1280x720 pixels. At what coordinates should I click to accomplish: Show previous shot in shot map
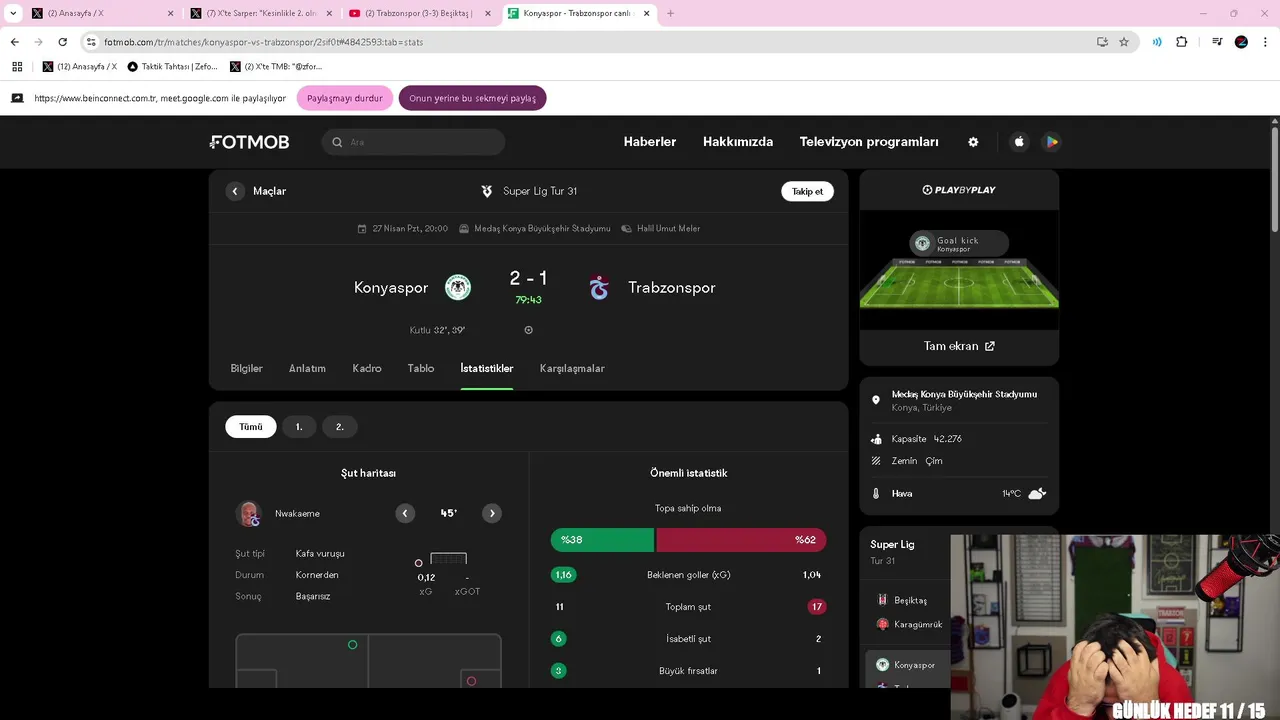pos(405,513)
